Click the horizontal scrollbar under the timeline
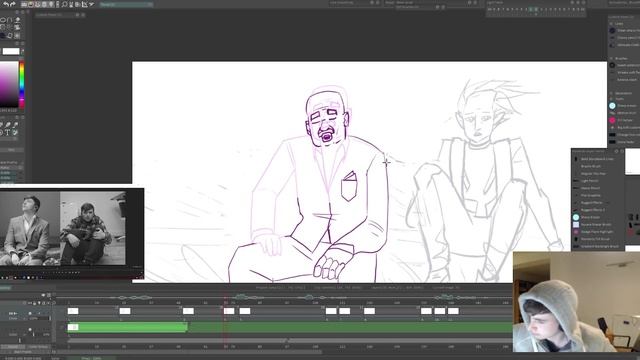Viewport: 640px width, 360px height. coord(188,351)
